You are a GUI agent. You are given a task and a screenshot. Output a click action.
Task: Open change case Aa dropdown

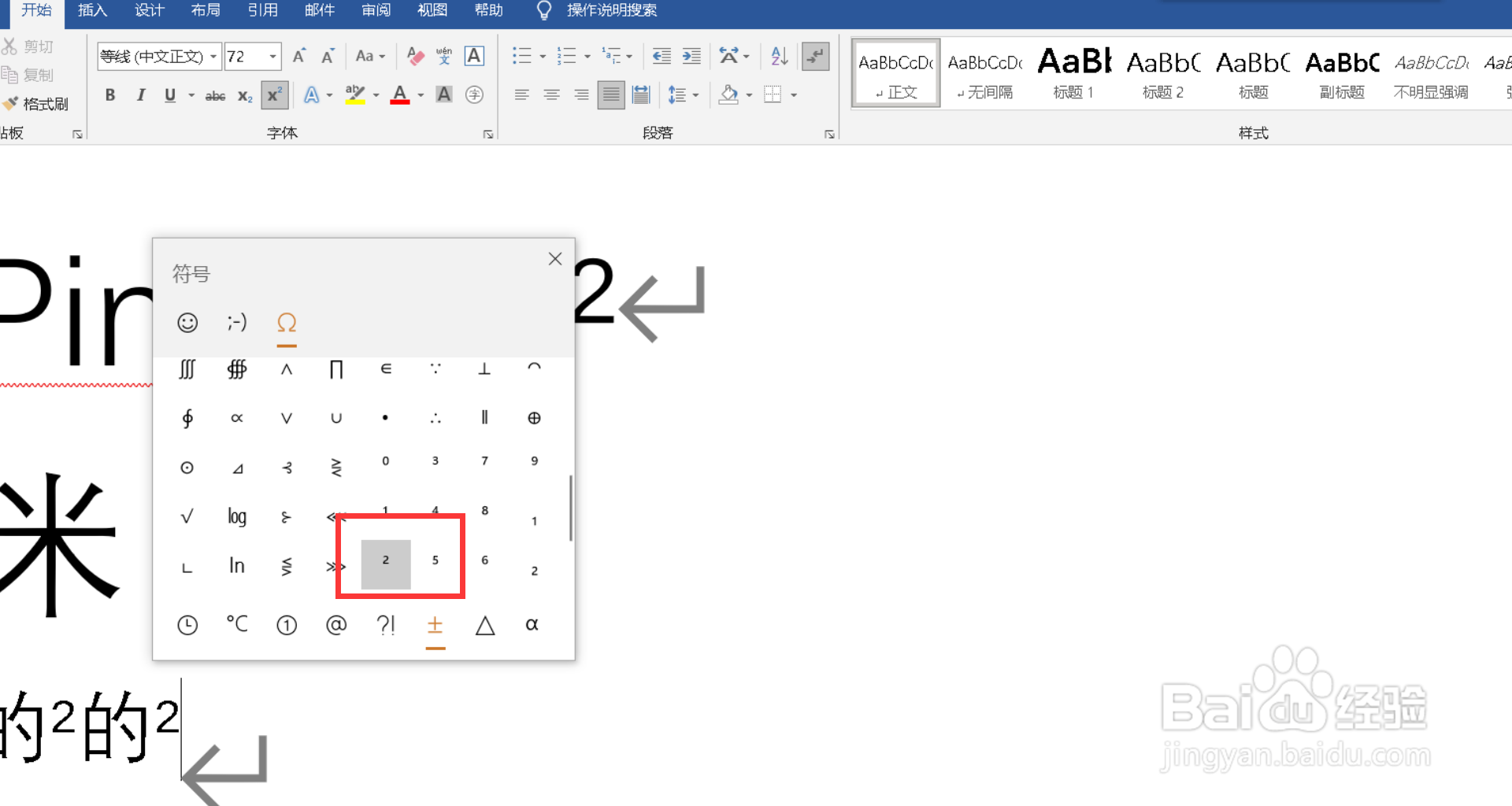pos(370,56)
